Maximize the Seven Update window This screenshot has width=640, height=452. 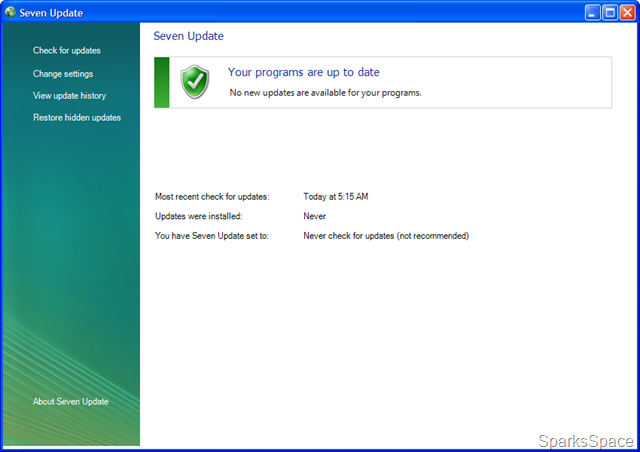click(x=610, y=13)
